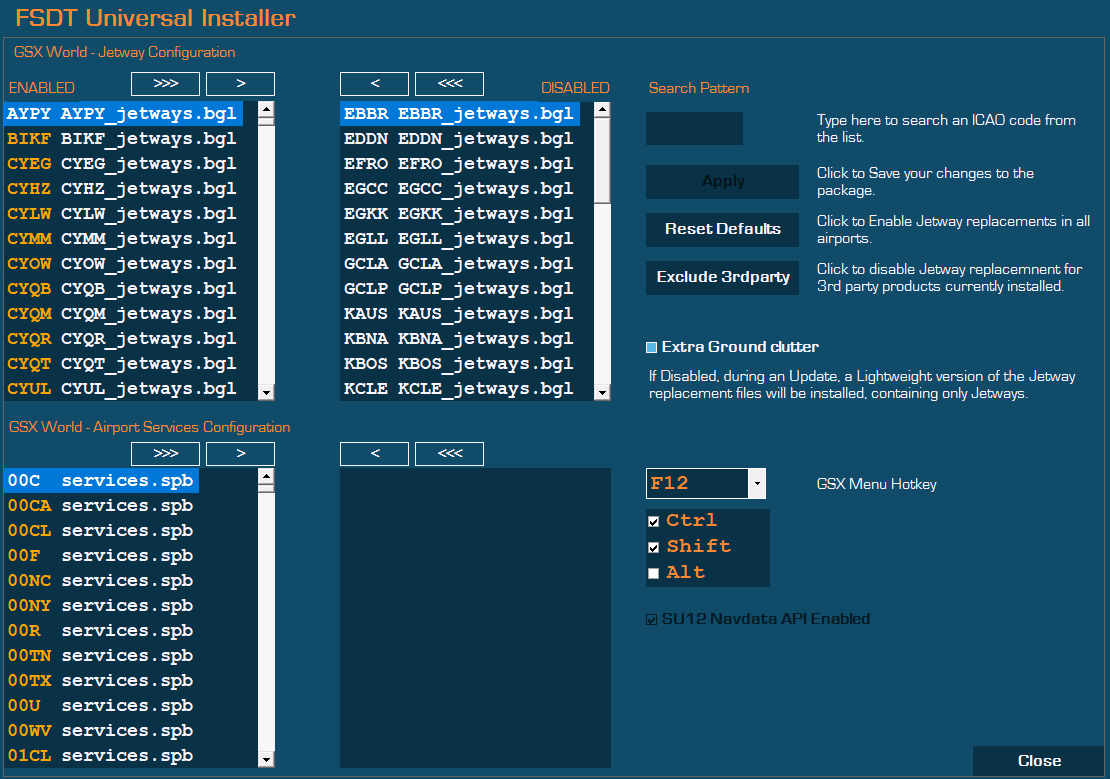Select 01CL services.spb entry
Image resolution: width=1110 pixels, height=779 pixels.
coord(101,756)
